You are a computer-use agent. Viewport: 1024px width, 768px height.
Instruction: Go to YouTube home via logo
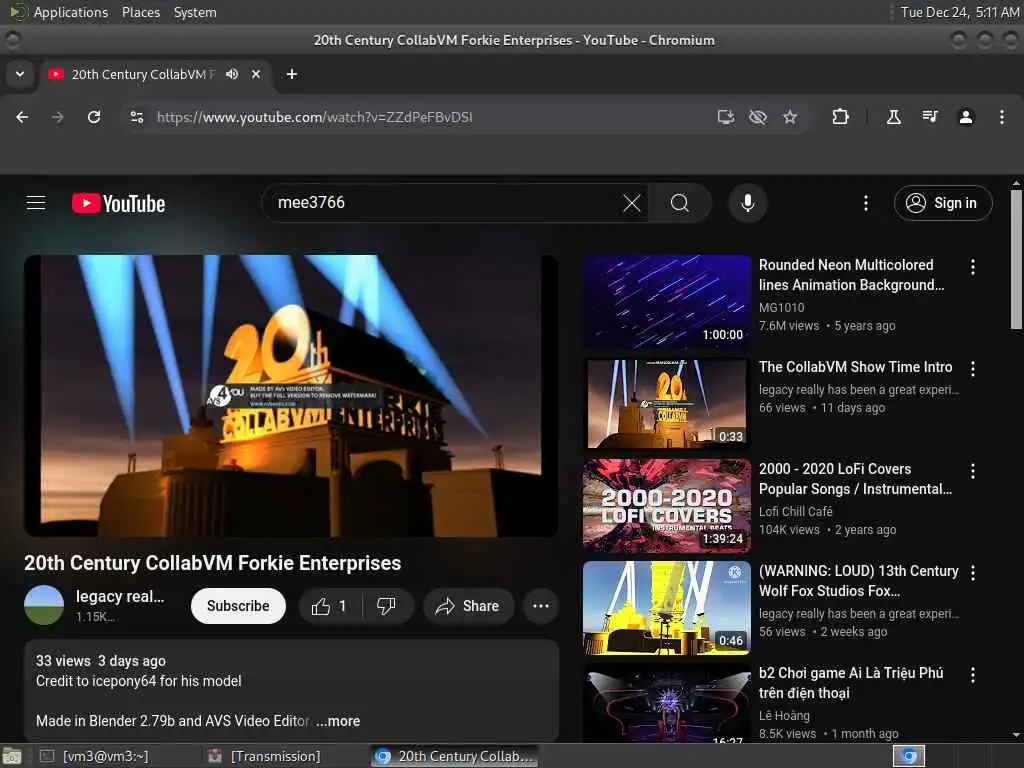coord(118,203)
